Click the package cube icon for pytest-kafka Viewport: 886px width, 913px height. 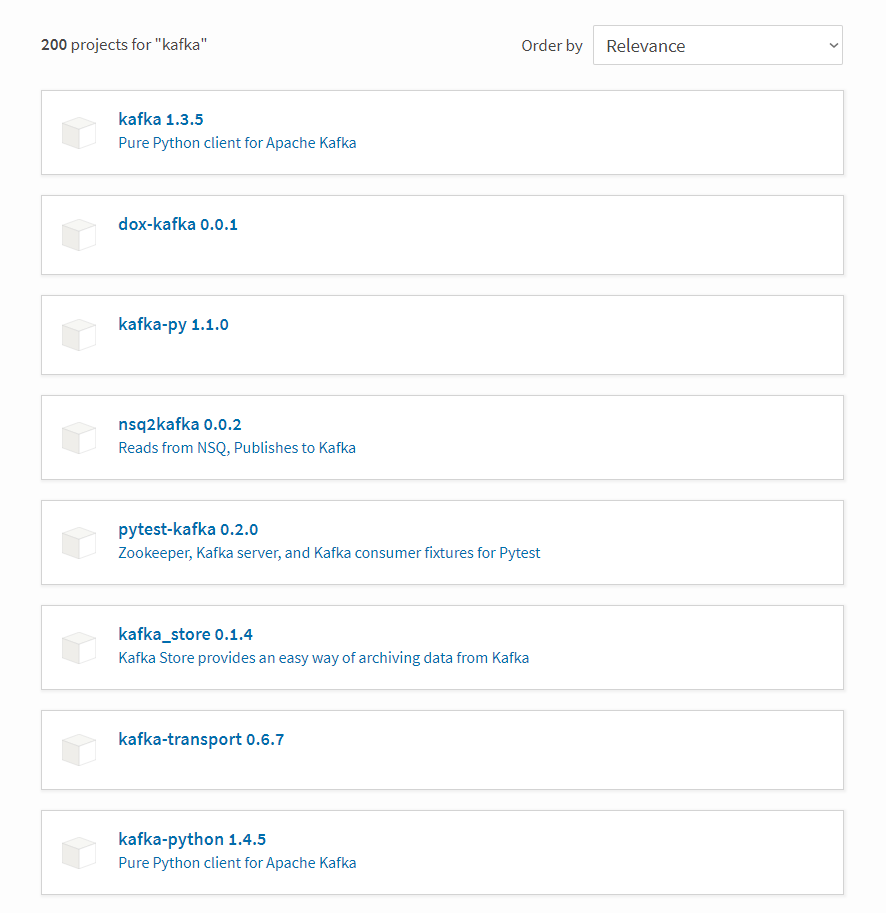79,543
